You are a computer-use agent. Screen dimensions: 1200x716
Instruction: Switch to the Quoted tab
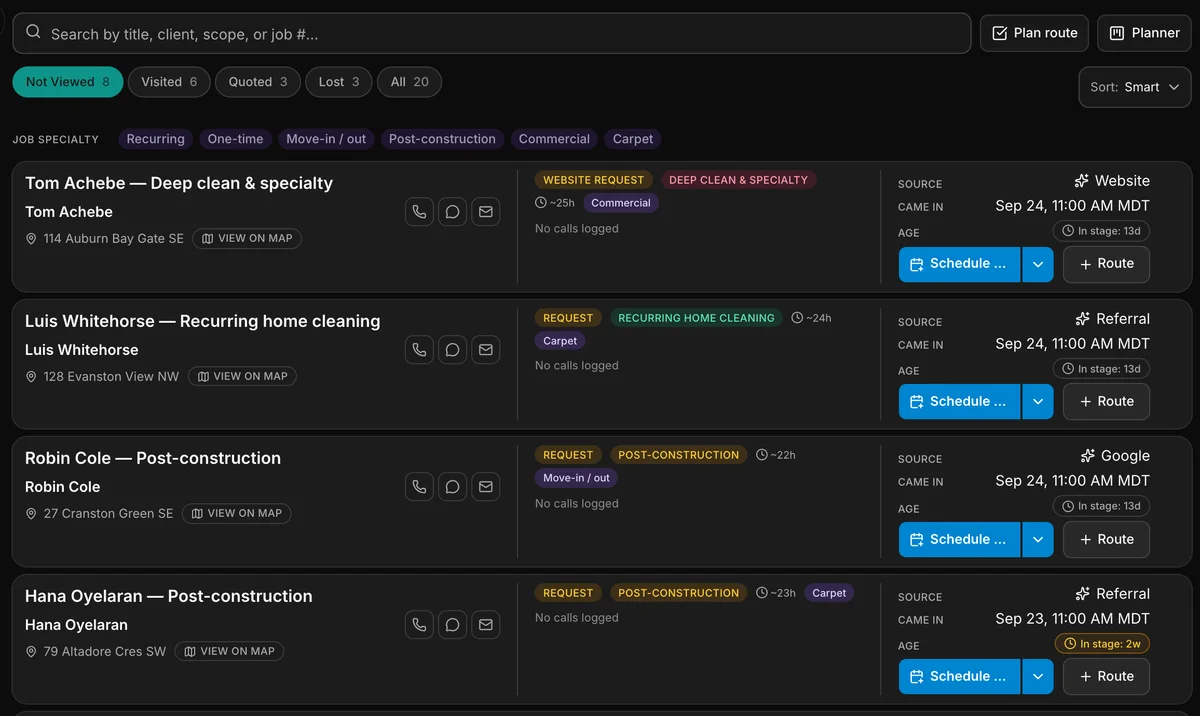tap(258, 82)
